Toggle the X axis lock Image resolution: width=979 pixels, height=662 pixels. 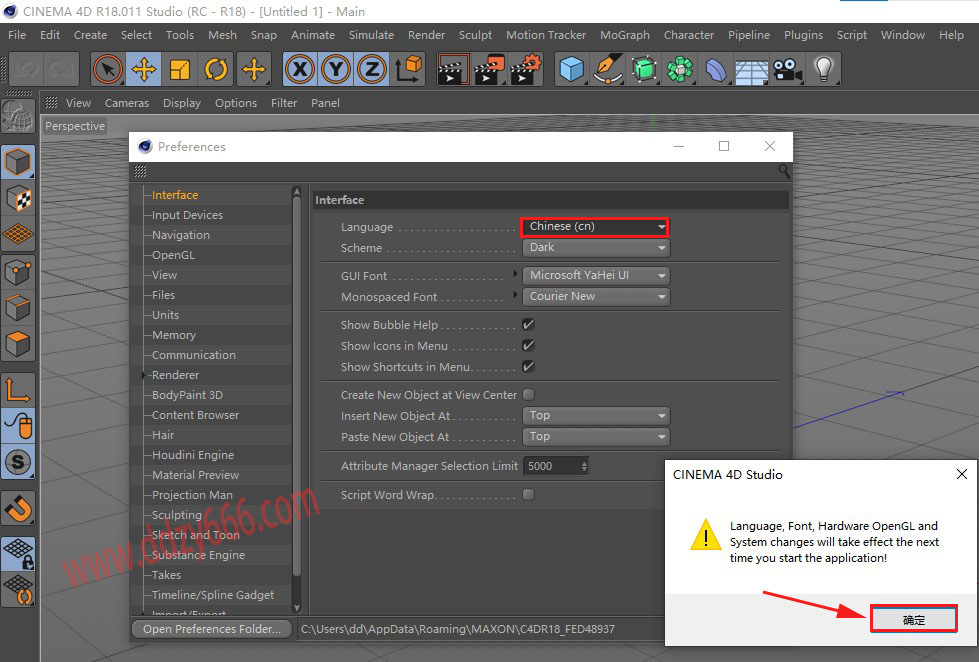300,69
